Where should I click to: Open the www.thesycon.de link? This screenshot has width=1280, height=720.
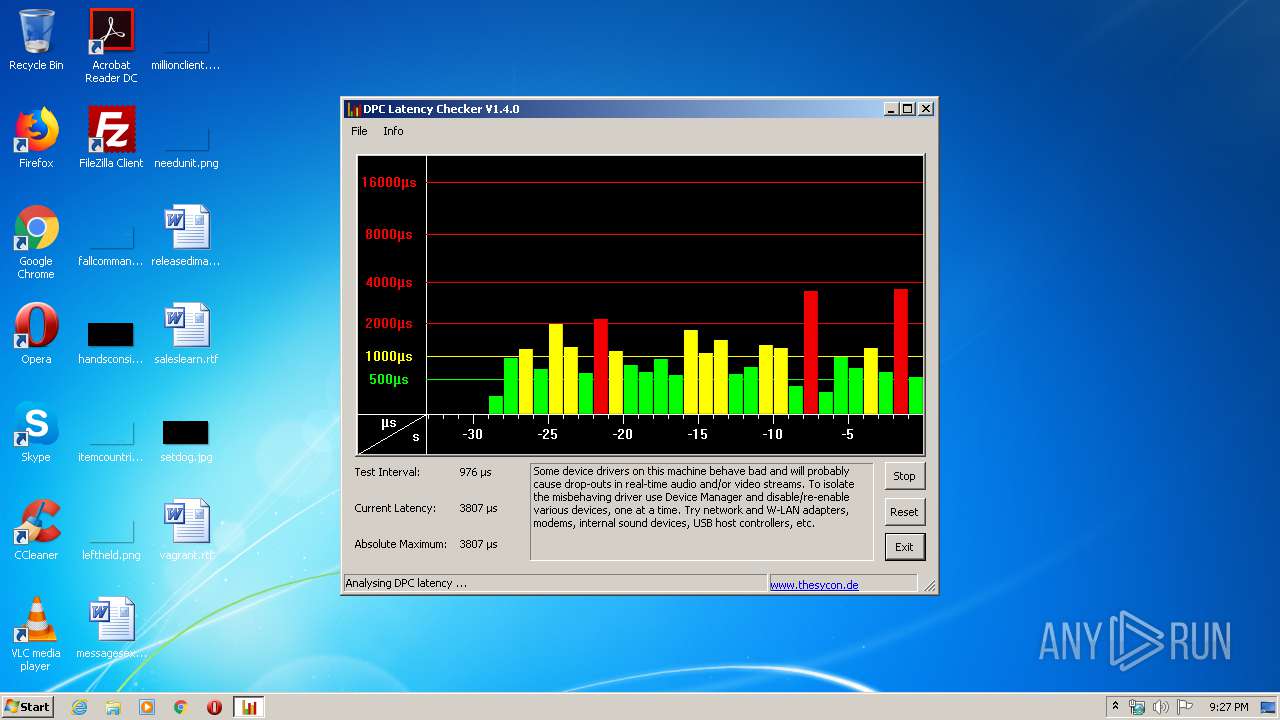(x=814, y=585)
